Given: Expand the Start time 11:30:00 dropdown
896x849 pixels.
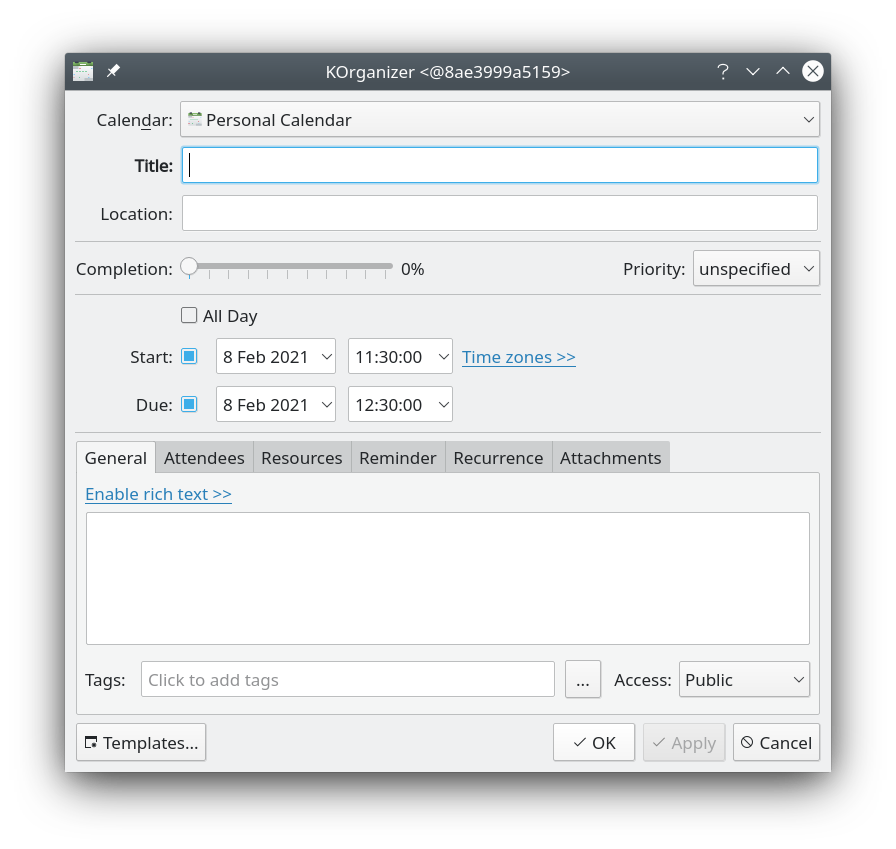Looking at the screenshot, I should point(400,356).
